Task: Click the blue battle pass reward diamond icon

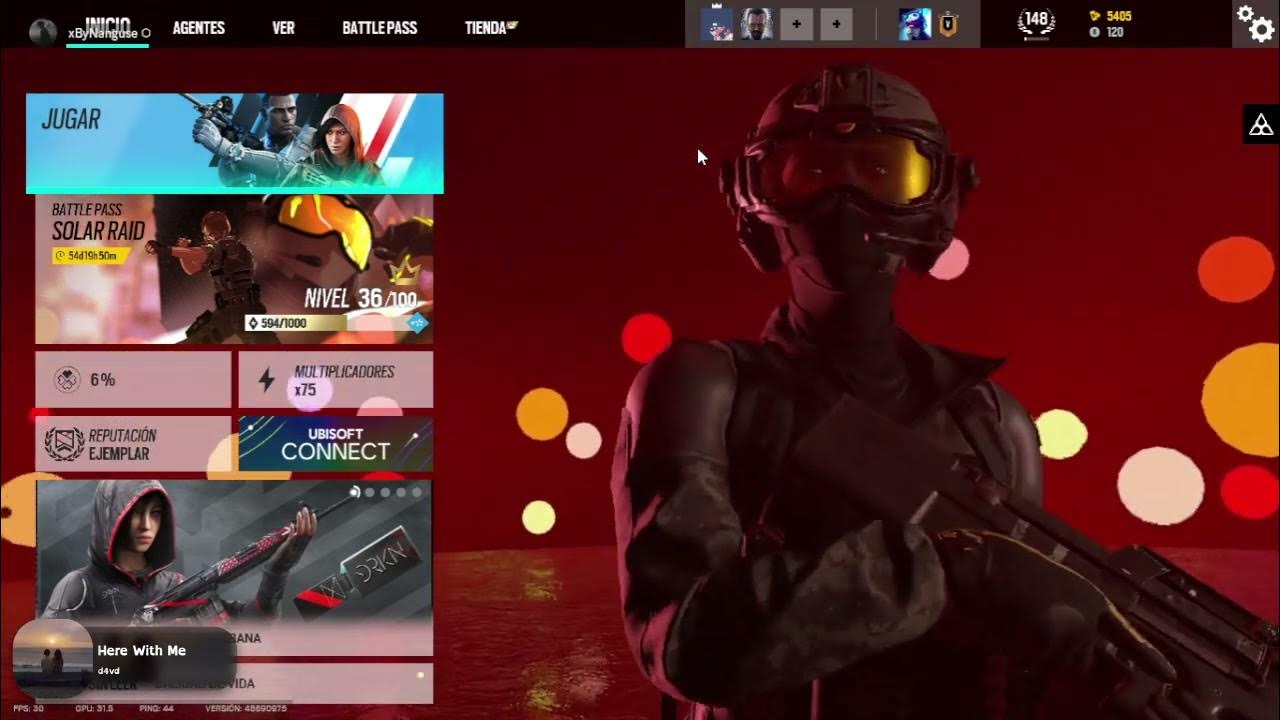Action: [x=418, y=322]
